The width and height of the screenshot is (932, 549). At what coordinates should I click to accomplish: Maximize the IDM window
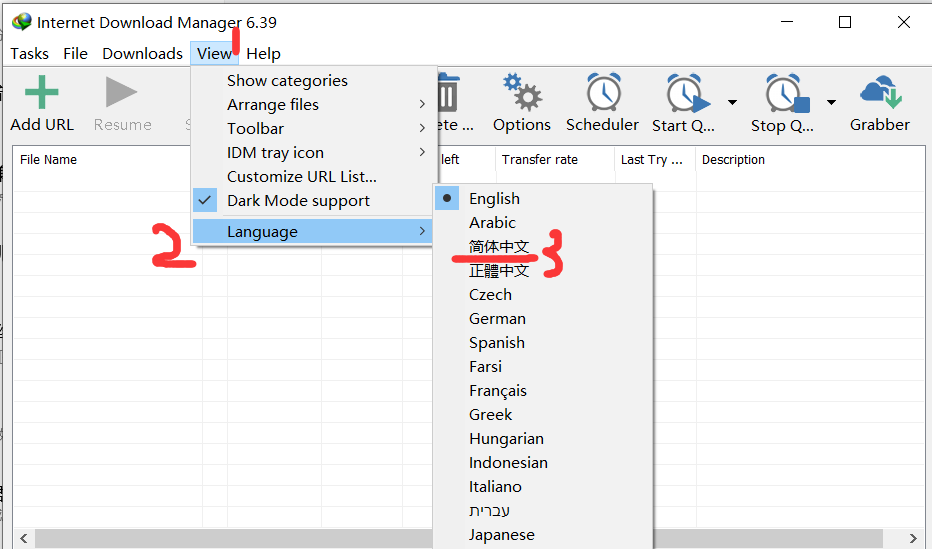click(845, 22)
